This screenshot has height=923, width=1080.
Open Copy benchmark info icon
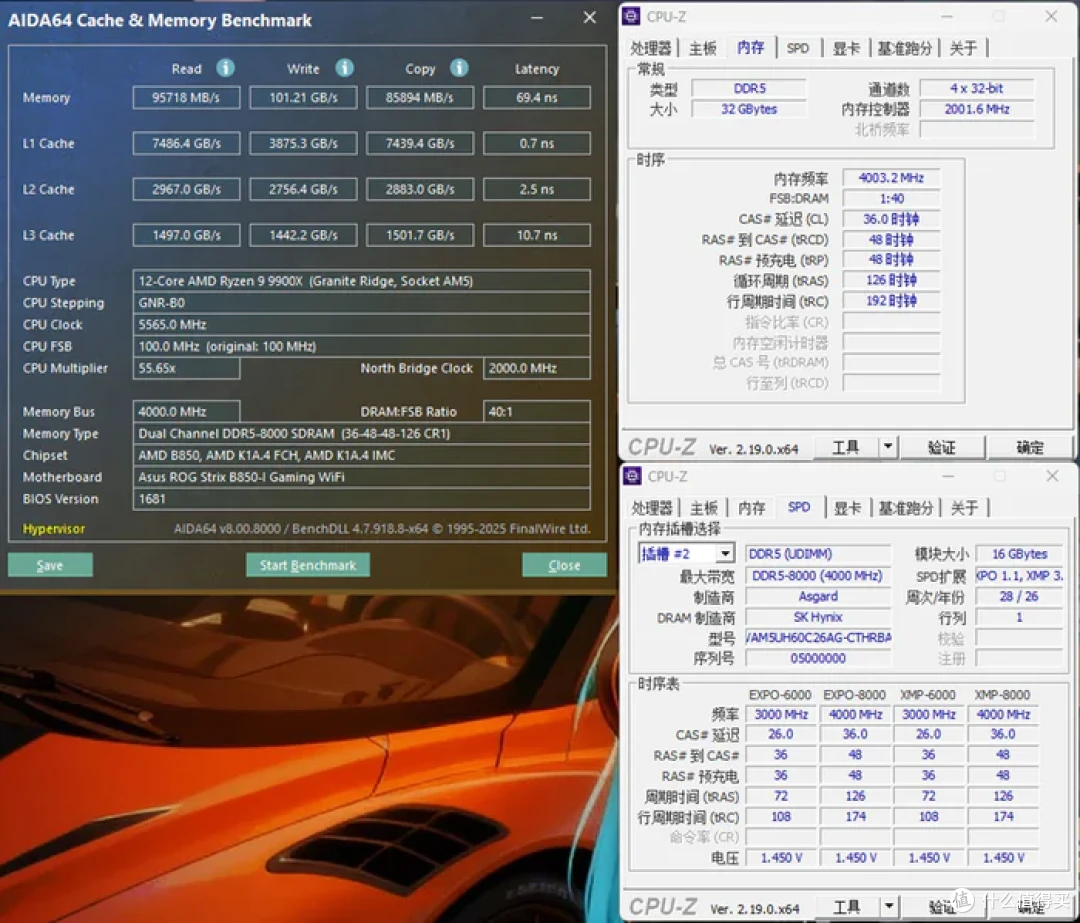pos(459,68)
